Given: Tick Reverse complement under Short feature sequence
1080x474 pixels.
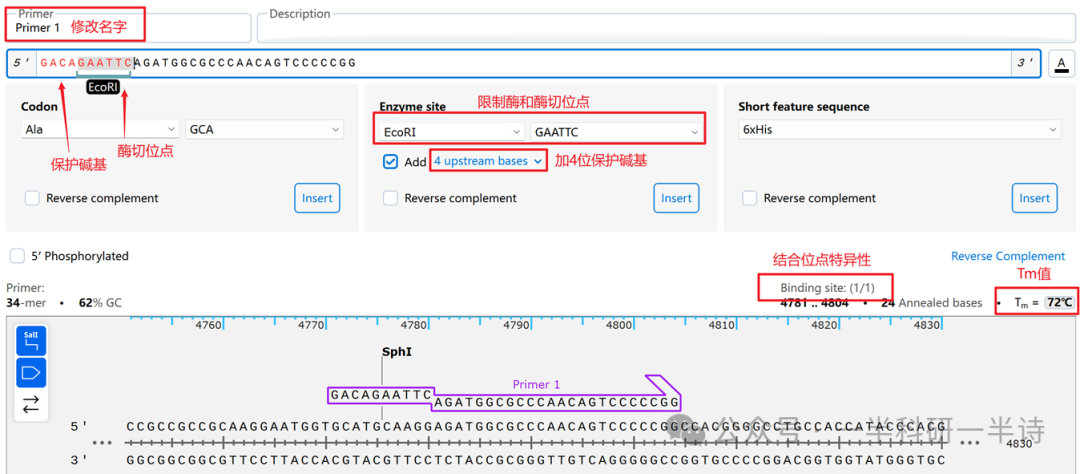Looking at the screenshot, I should click(x=749, y=198).
